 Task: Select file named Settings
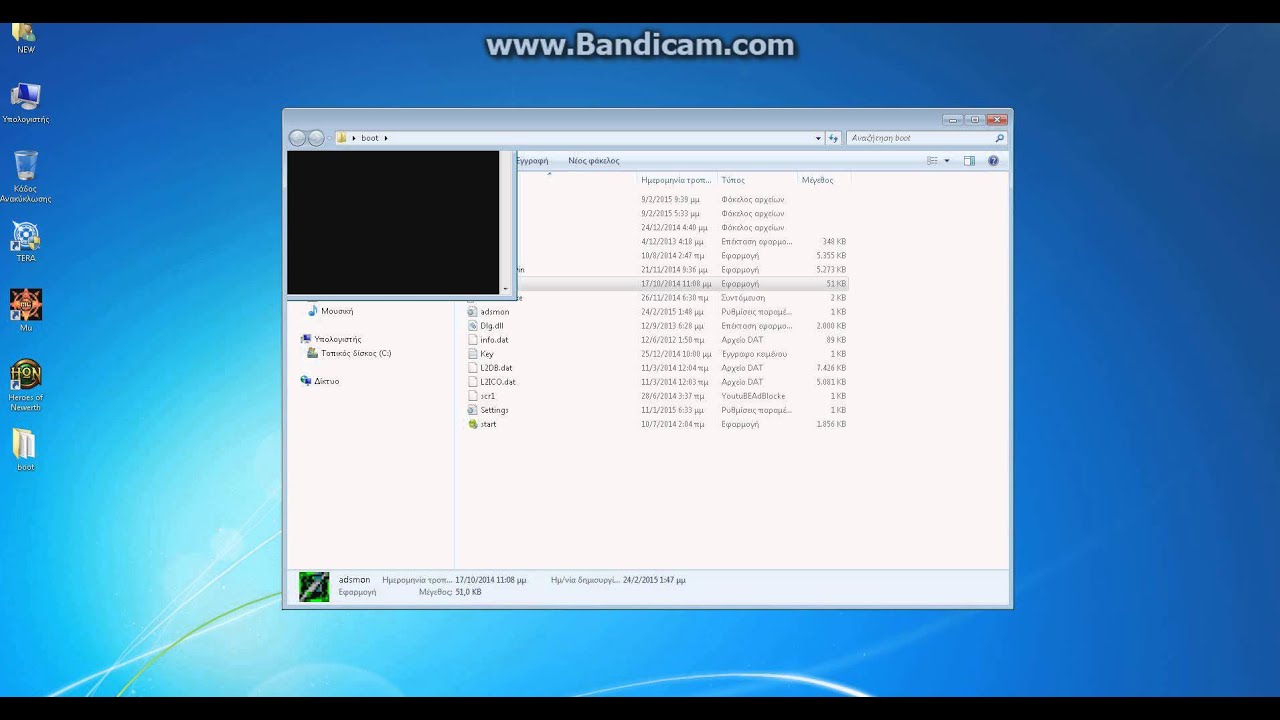494,410
